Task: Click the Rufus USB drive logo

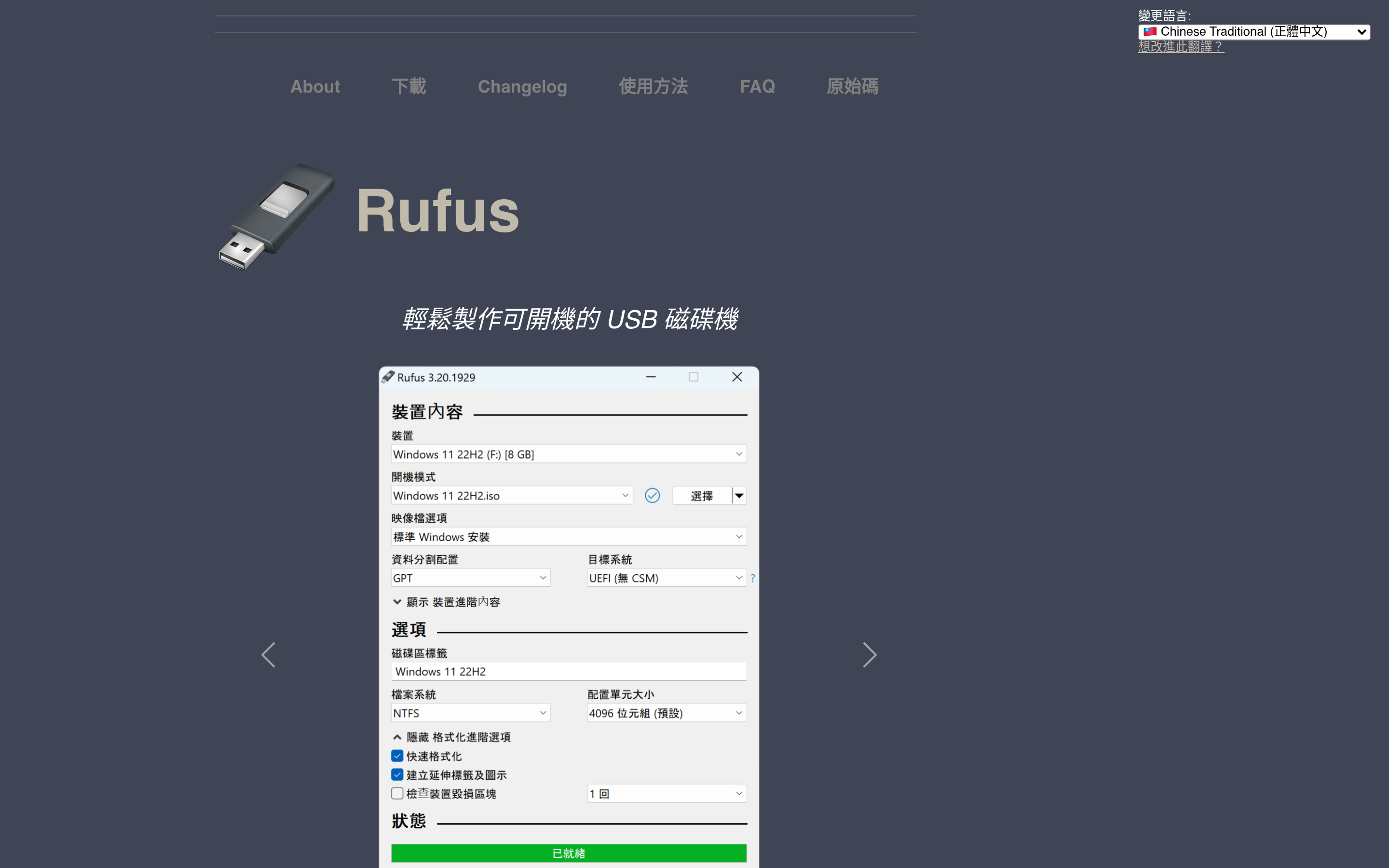Action: pos(277,216)
